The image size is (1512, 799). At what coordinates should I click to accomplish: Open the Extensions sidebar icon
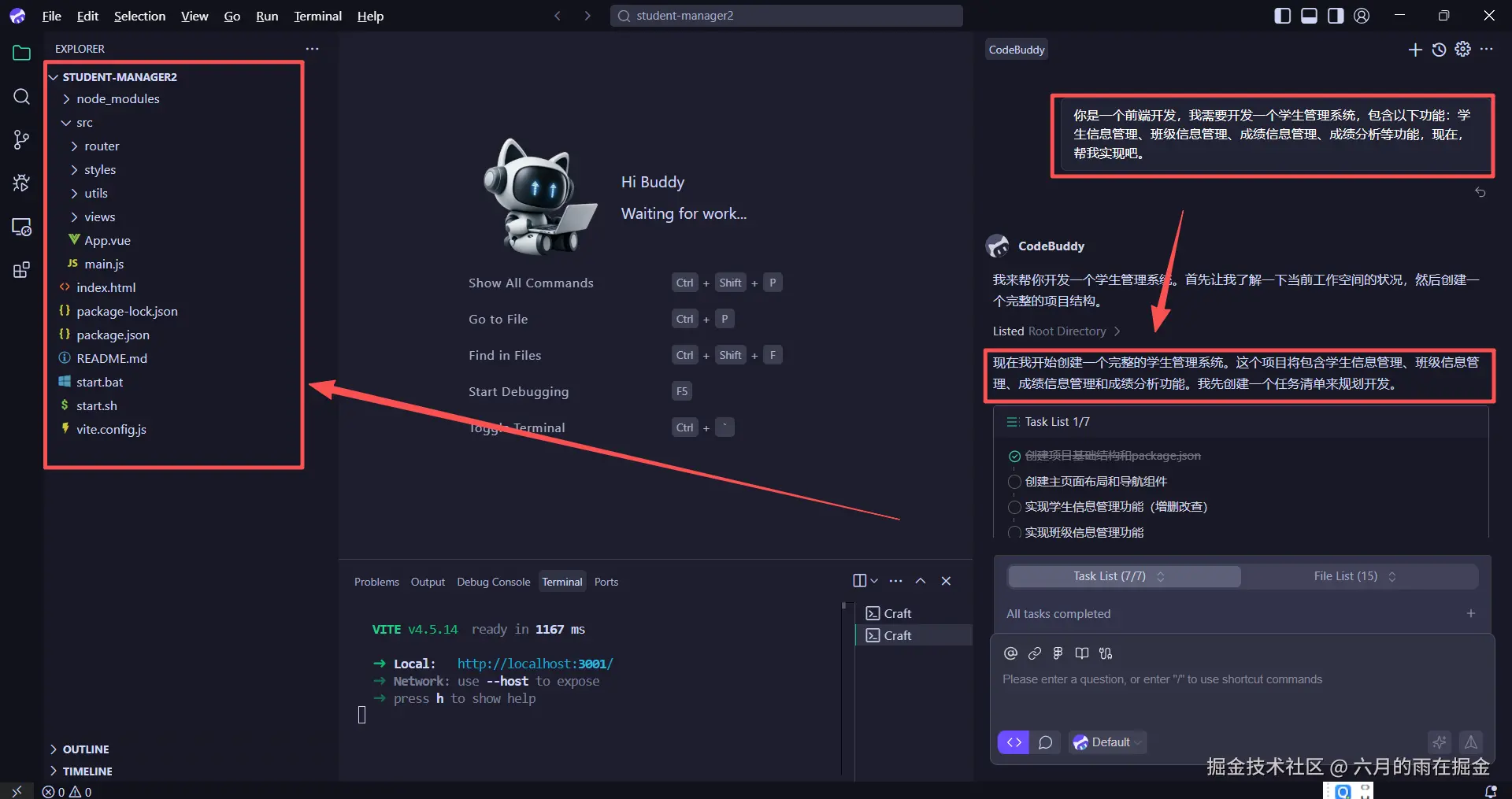(21, 270)
